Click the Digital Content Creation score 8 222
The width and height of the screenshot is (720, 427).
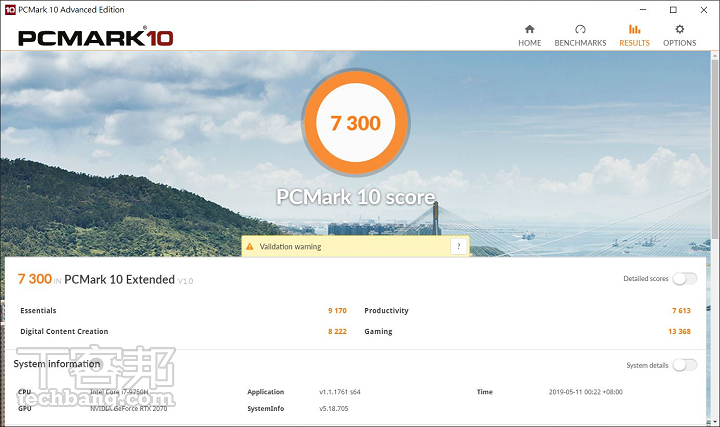[337, 331]
